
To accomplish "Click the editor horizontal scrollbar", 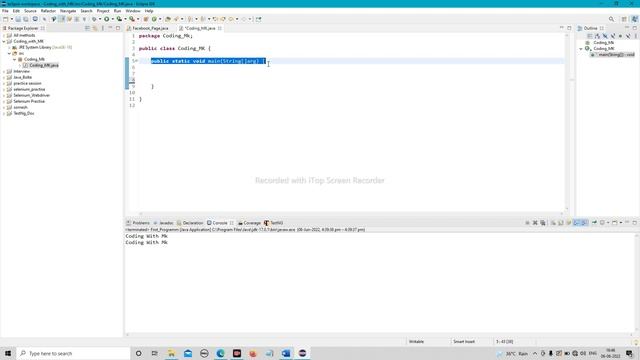I will 351,213.
